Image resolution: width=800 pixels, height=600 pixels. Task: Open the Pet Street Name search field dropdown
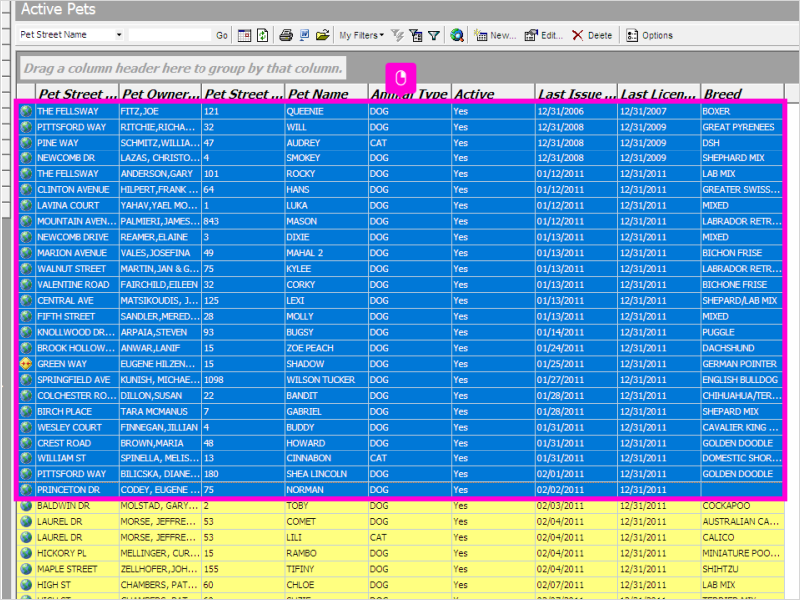tap(119, 35)
